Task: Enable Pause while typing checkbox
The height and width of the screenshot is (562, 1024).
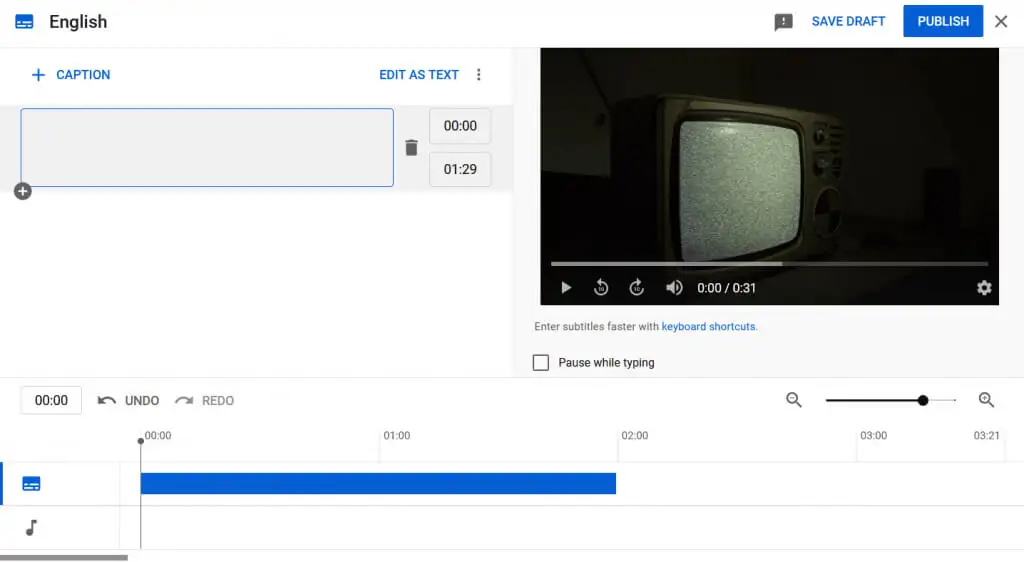Action: click(541, 362)
